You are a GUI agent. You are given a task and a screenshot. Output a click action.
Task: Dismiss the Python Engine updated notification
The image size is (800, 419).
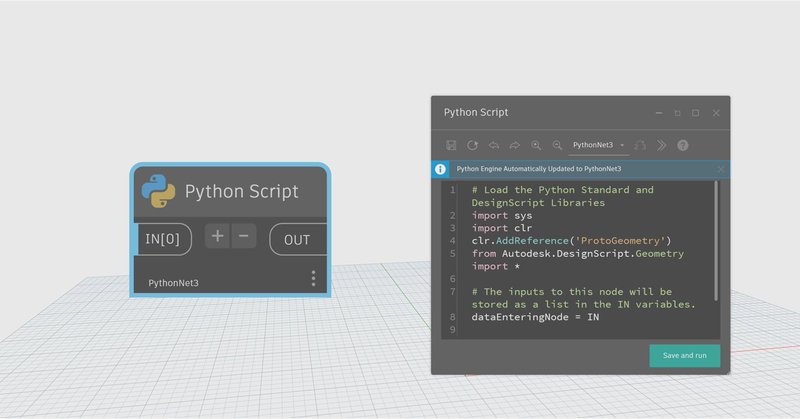click(x=720, y=169)
